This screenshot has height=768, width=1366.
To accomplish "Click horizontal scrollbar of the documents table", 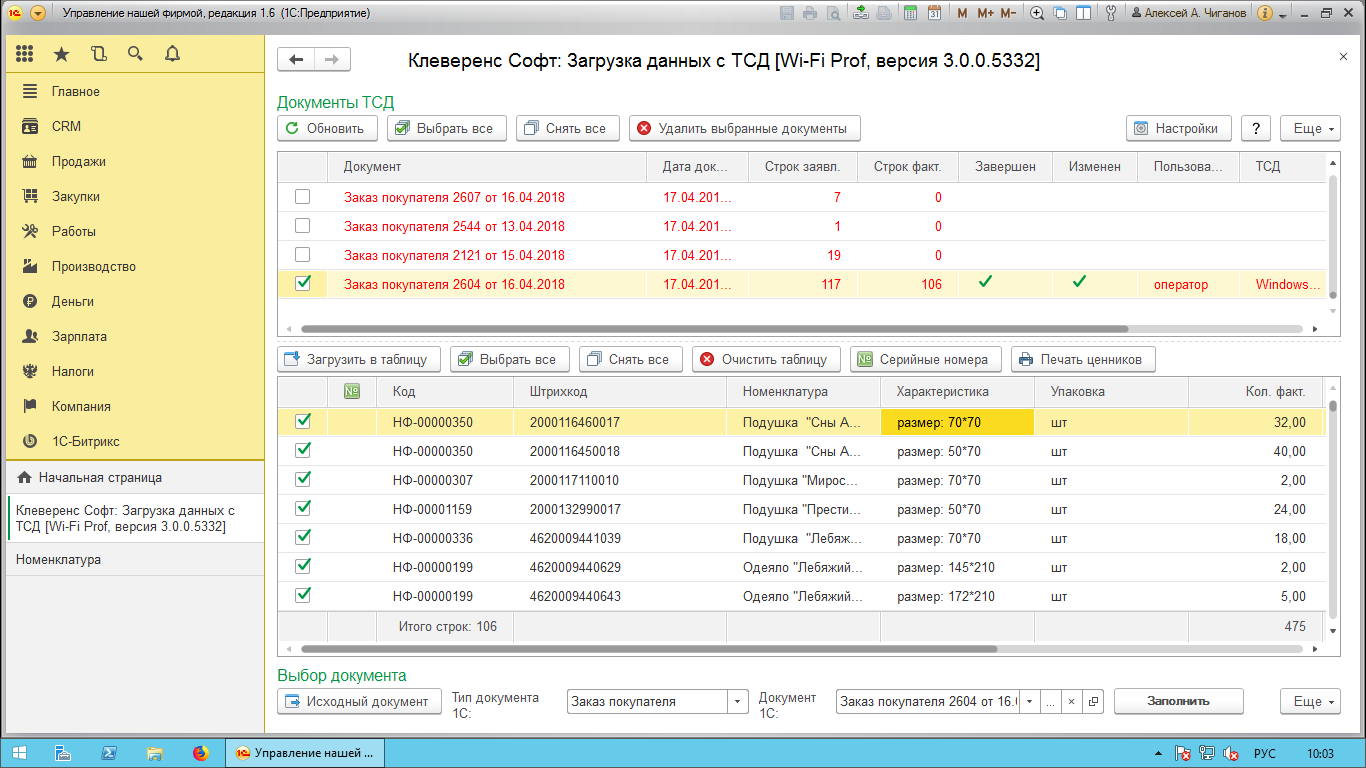I will point(714,328).
